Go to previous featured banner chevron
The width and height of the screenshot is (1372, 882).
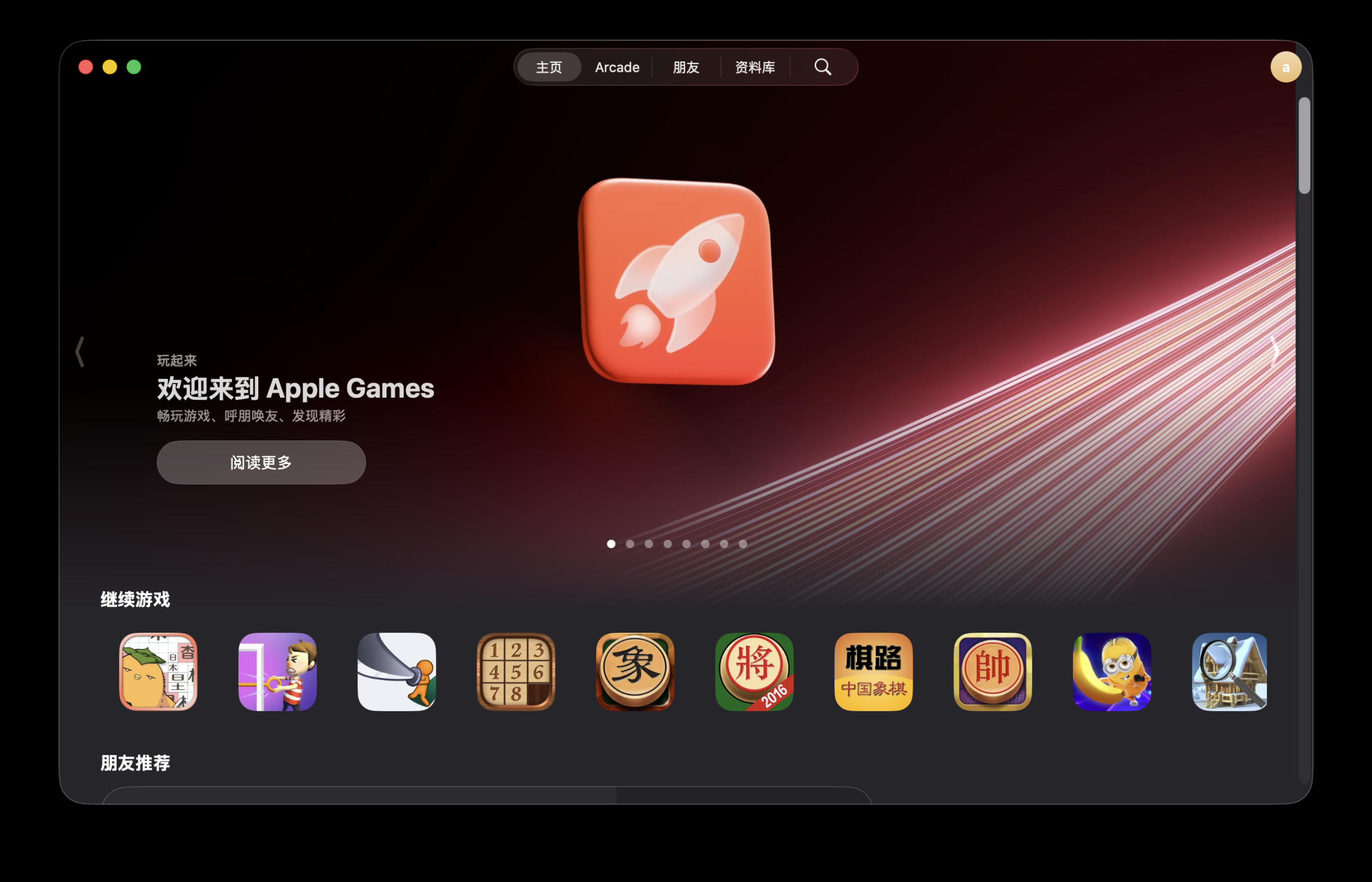click(80, 351)
